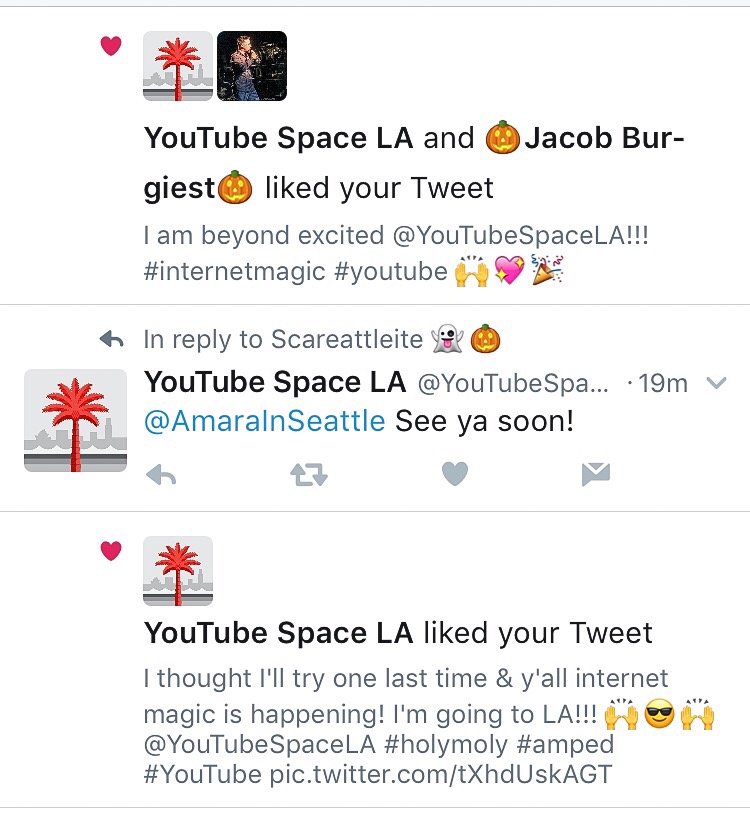Image resolution: width=750 pixels, height=817 pixels.
Task: Click the curved reply arrow beside 'In reply to'
Action: coord(112,339)
